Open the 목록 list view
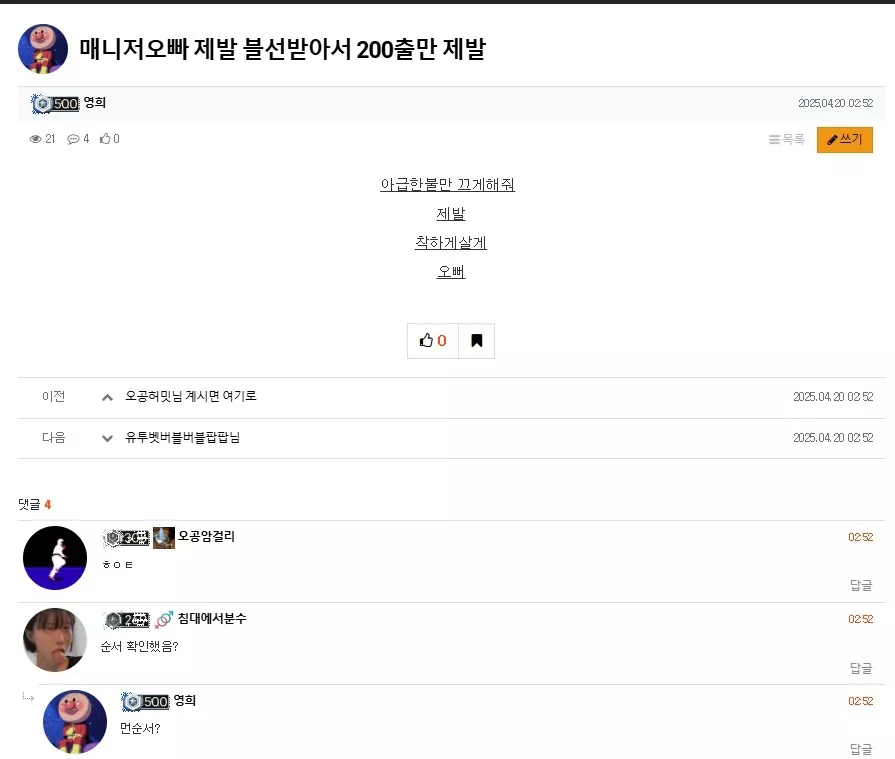Viewport: 895px width, 759px height. 787,139
